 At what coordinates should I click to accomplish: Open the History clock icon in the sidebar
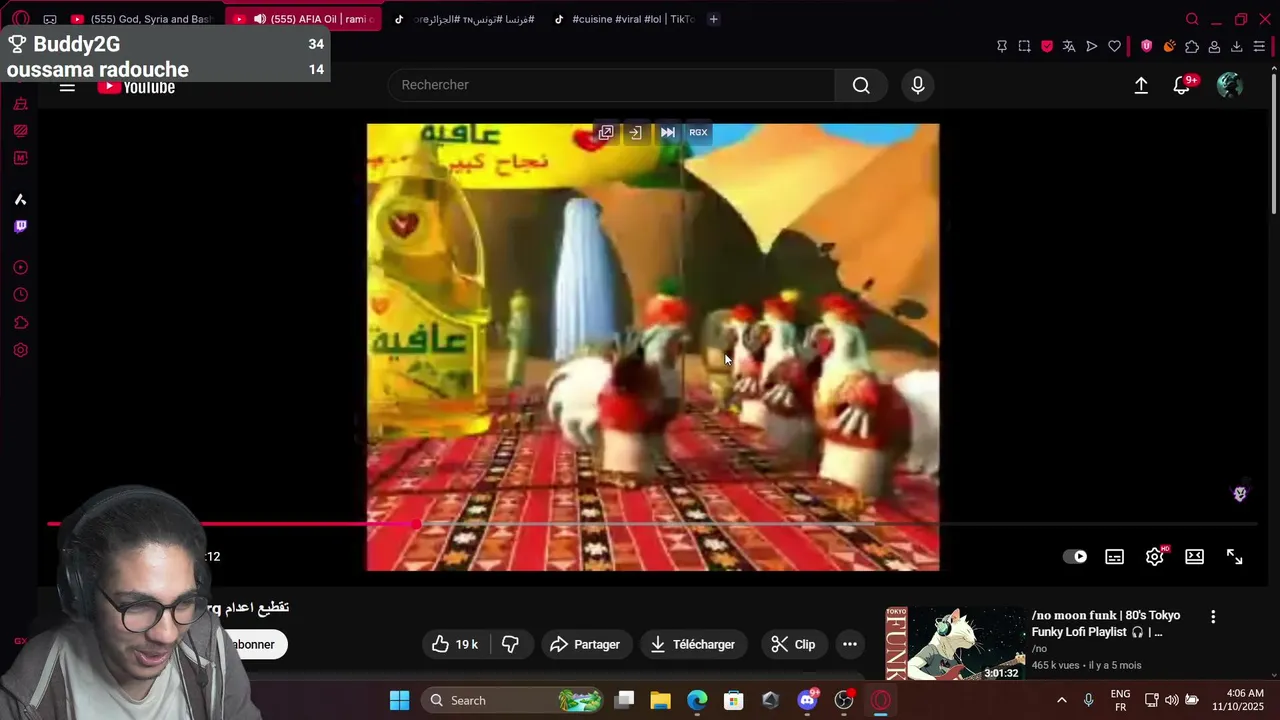(x=20, y=295)
